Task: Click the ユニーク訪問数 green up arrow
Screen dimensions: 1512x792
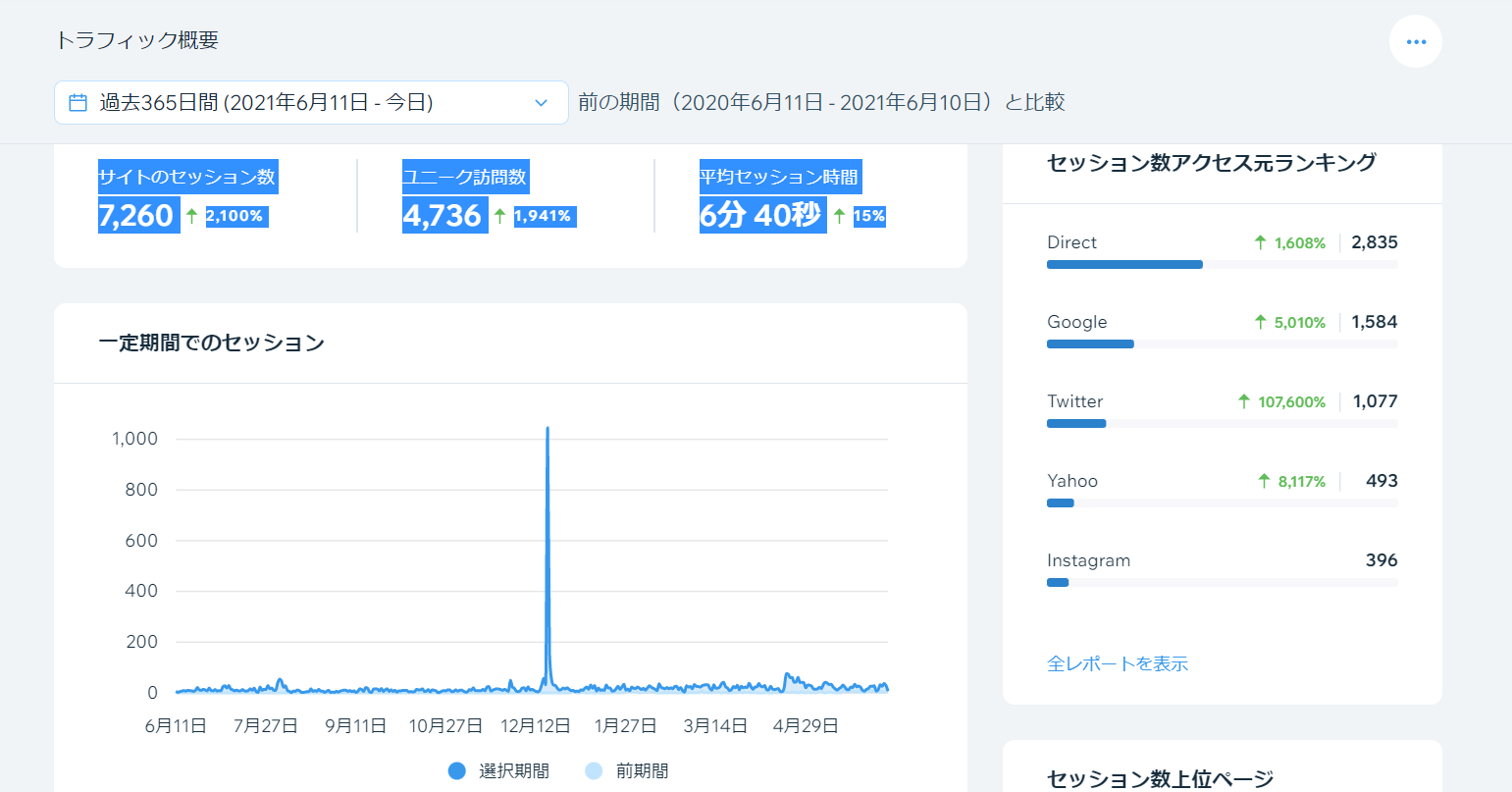Action: pyautogui.click(x=500, y=216)
